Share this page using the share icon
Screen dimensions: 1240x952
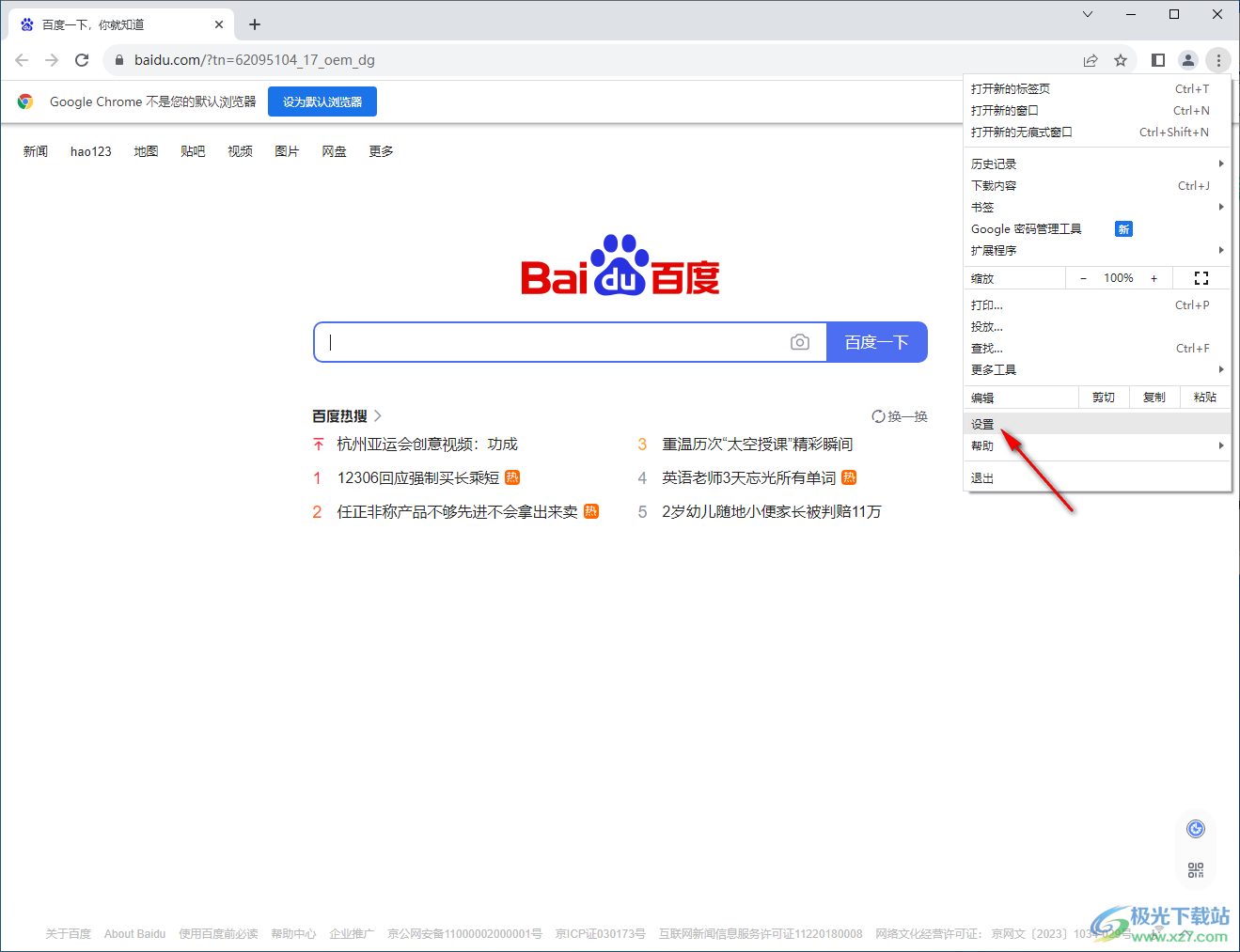click(1091, 60)
